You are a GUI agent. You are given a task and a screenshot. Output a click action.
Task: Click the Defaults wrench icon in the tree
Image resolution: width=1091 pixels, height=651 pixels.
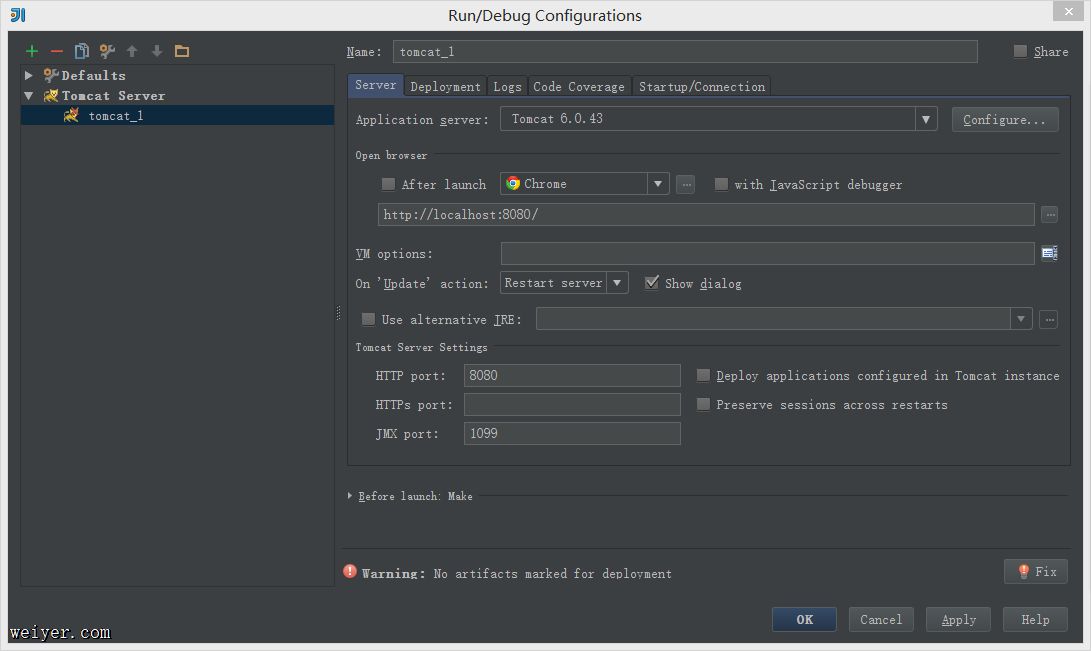coord(51,74)
